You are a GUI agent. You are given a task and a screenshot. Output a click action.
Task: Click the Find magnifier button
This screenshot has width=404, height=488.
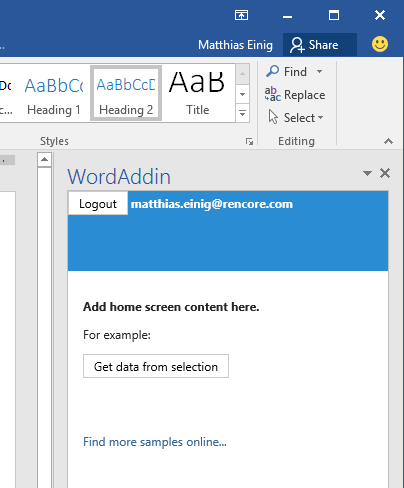coord(286,72)
